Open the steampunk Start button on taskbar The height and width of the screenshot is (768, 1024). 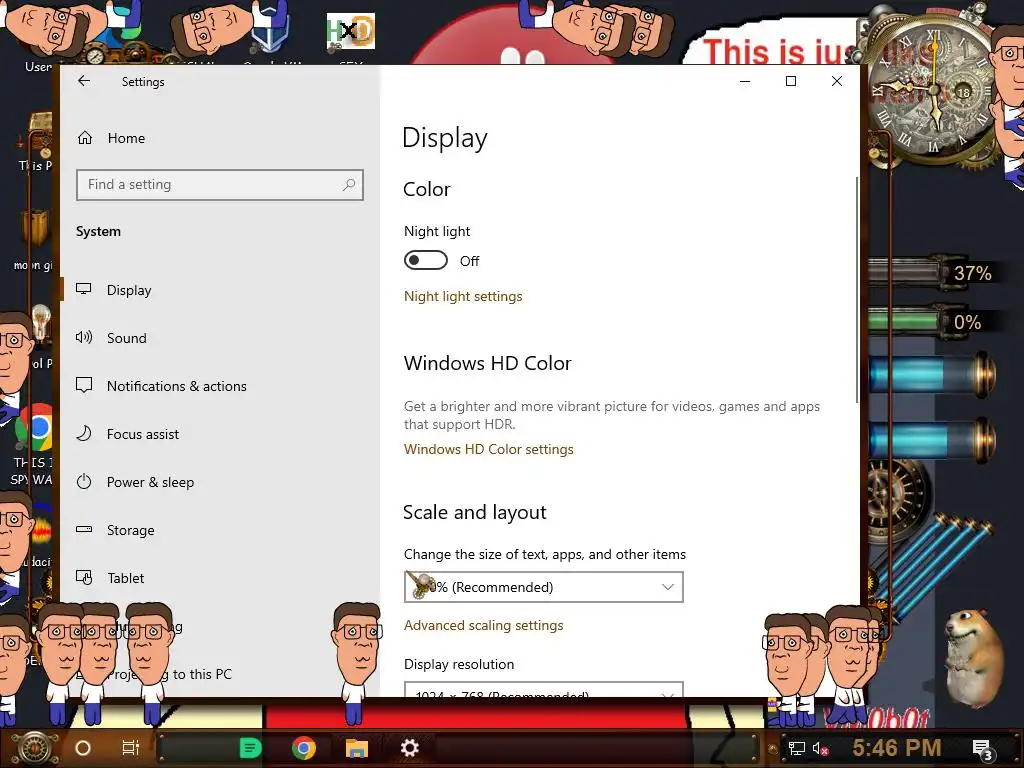(x=35, y=748)
